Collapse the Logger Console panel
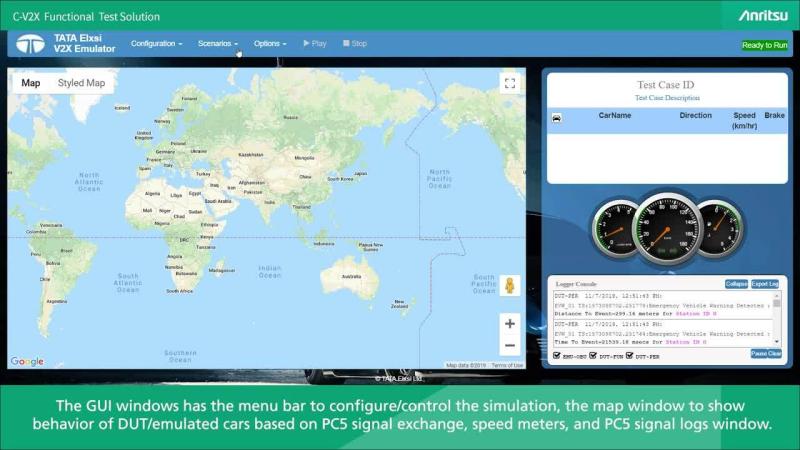Image resolution: width=800 pixels, height=450 pixels. 736,284
